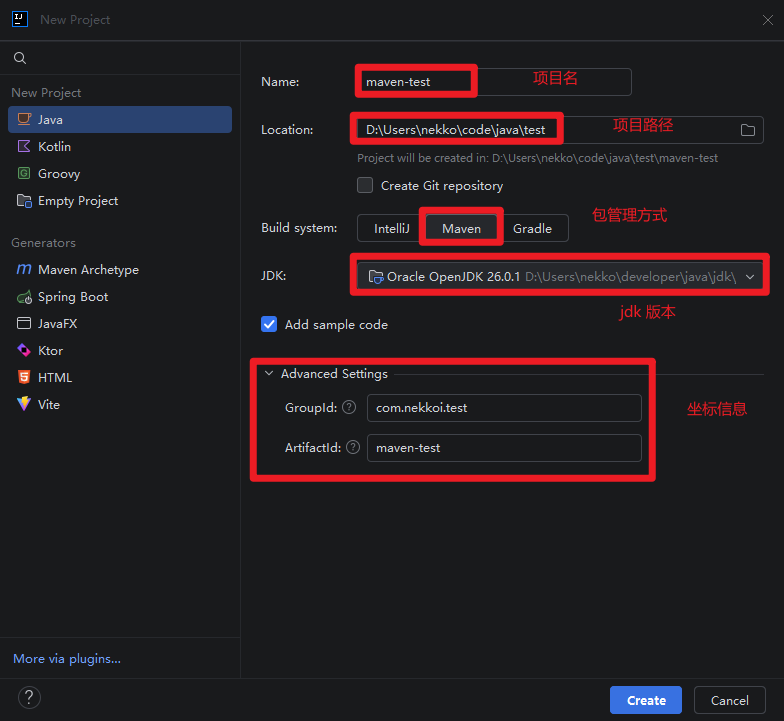784x721 pixels.
Task: Show ArtifactId help tooltip icon
Action: tap(353, 447)
